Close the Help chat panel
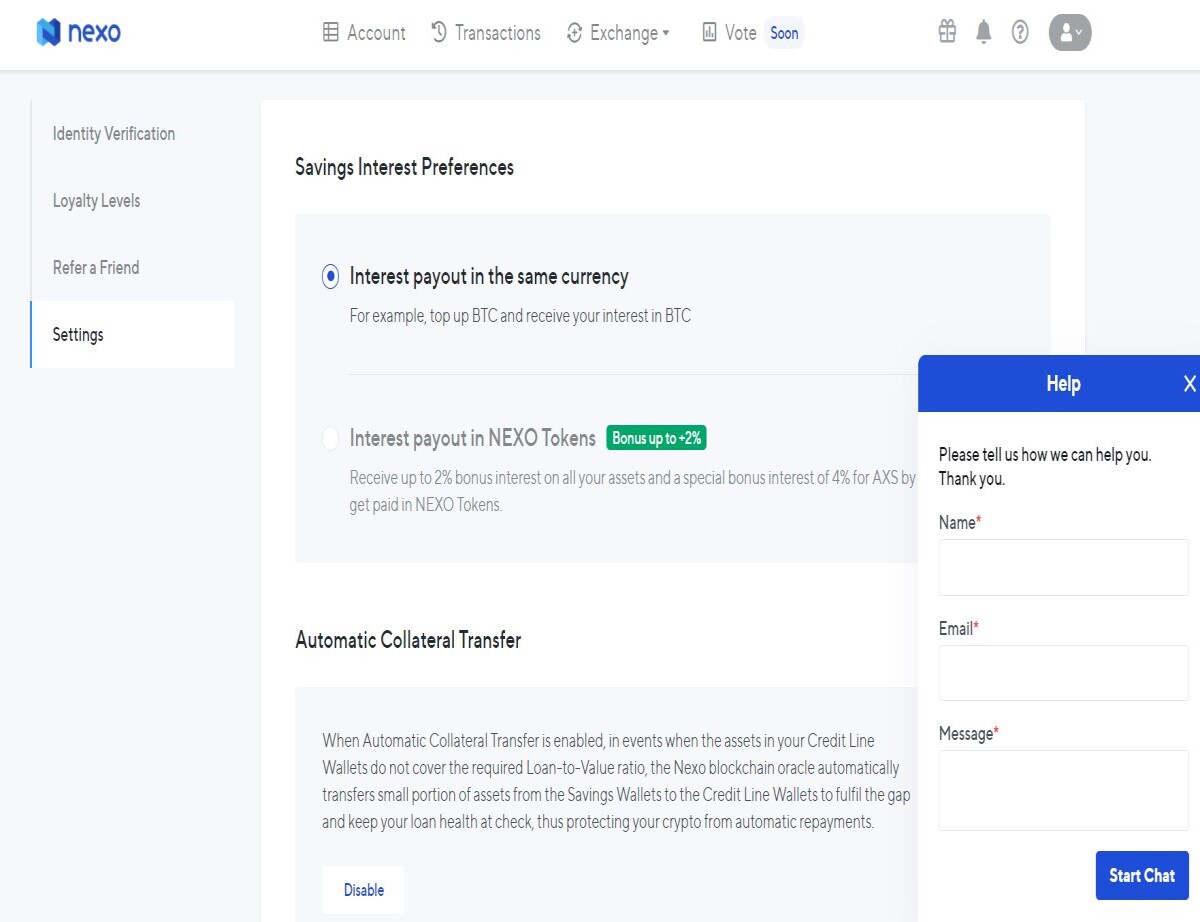This screenshot has width=1200, height=922. pos(1189,384)
